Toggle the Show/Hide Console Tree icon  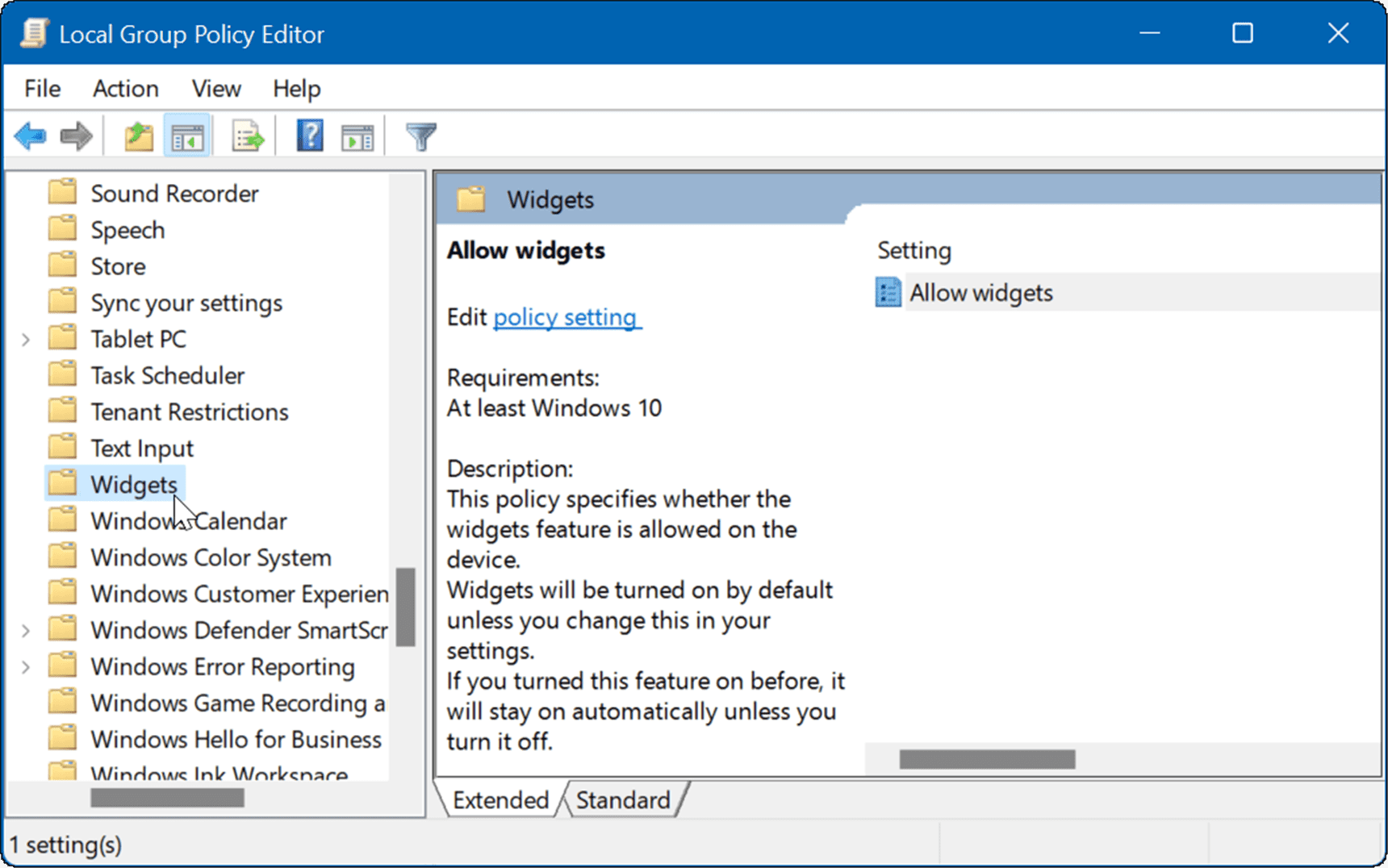(187, 136)
